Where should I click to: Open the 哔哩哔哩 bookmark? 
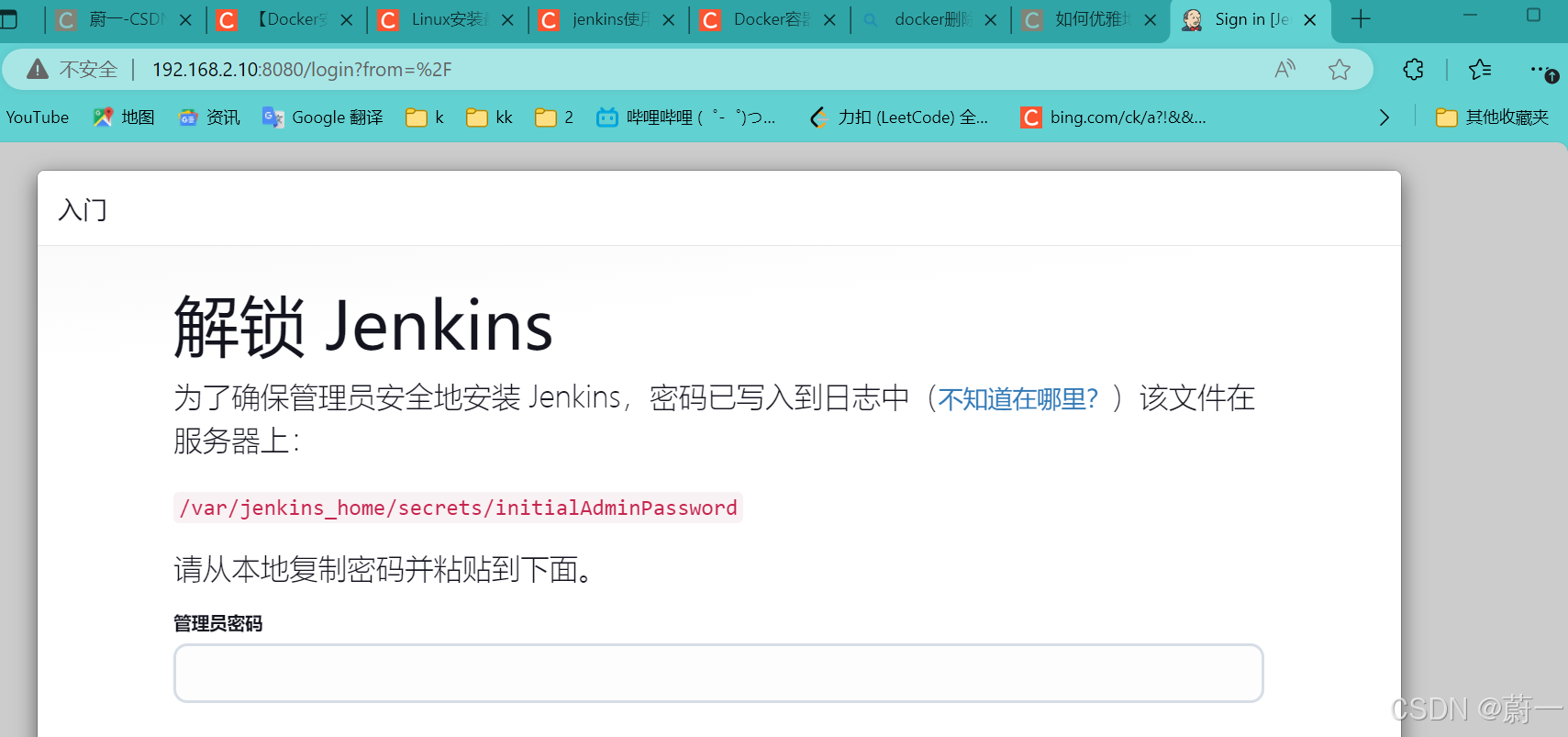click(x=686, y=117)
